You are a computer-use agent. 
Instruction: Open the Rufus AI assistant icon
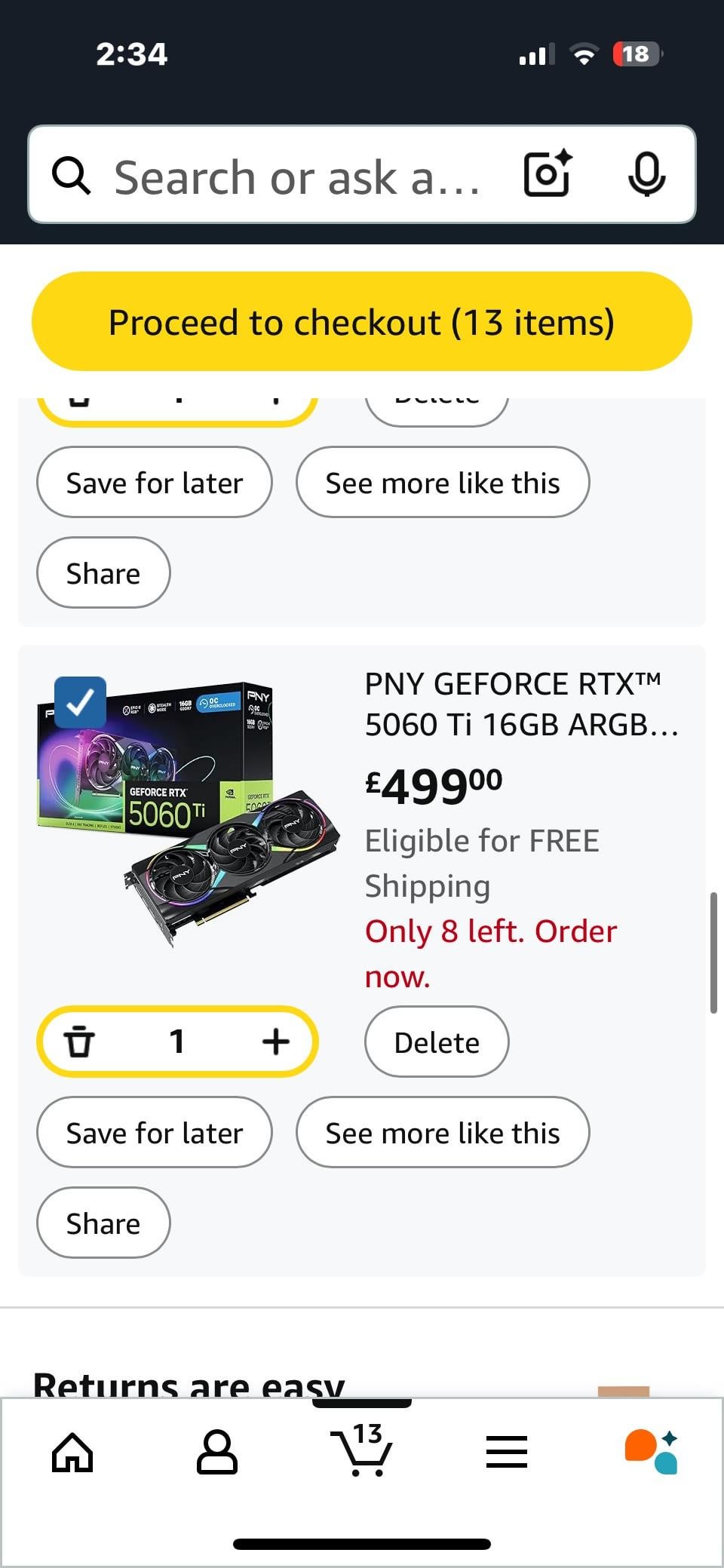(x=651, y=1452)
